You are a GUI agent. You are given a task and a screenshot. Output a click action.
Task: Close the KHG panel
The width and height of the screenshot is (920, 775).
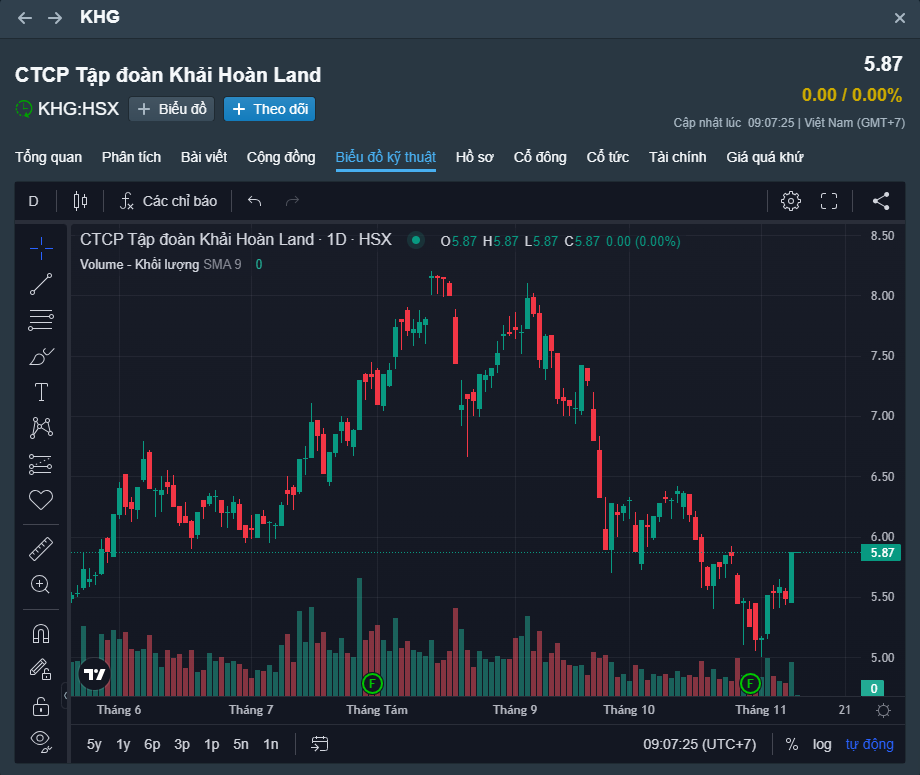coord(899,18)
